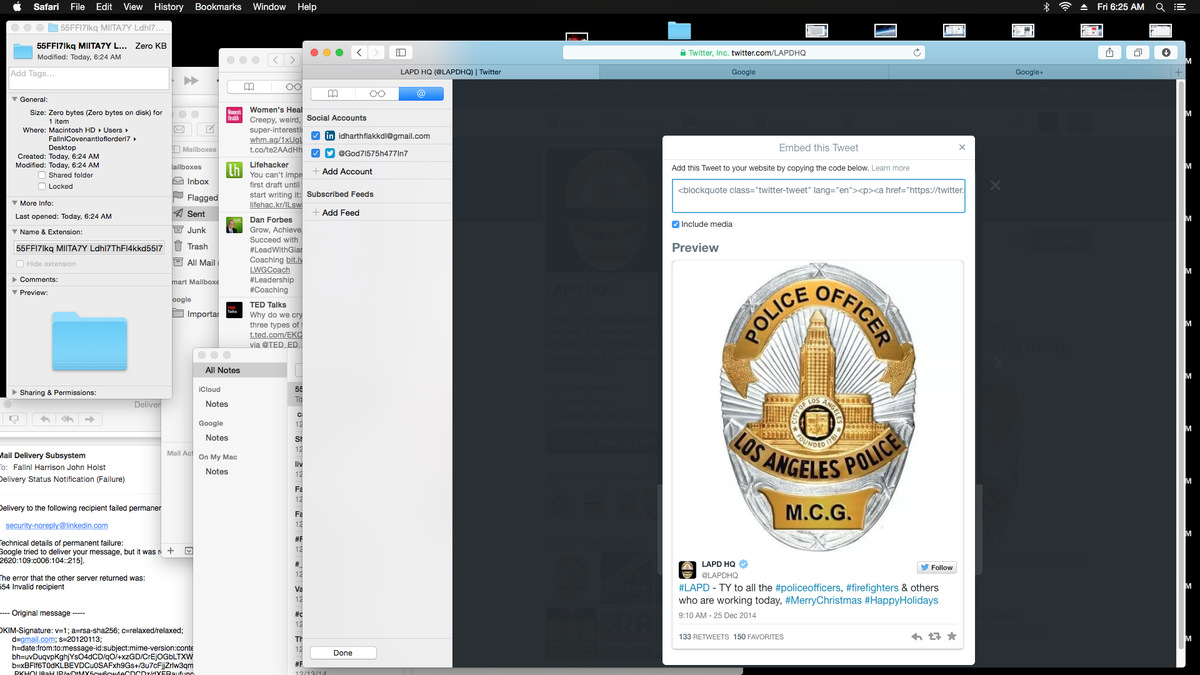1200x675 pixels.
Task: Enable the Locked checkbox in Info window
Action: click(x=41, y=186)
